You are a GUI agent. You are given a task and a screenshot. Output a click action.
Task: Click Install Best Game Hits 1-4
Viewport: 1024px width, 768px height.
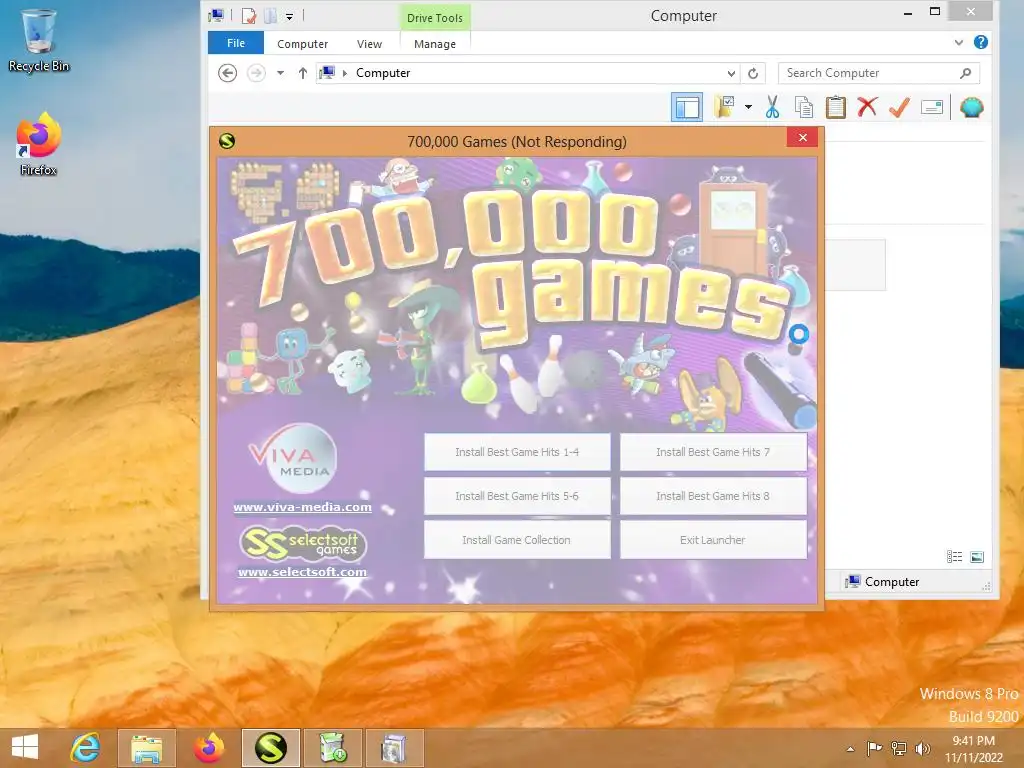click(517, 451)
